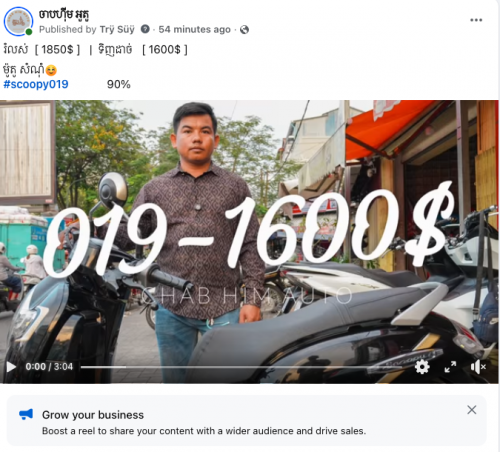Select the Grow your business heading
The image size is (500, 452).
93,415
